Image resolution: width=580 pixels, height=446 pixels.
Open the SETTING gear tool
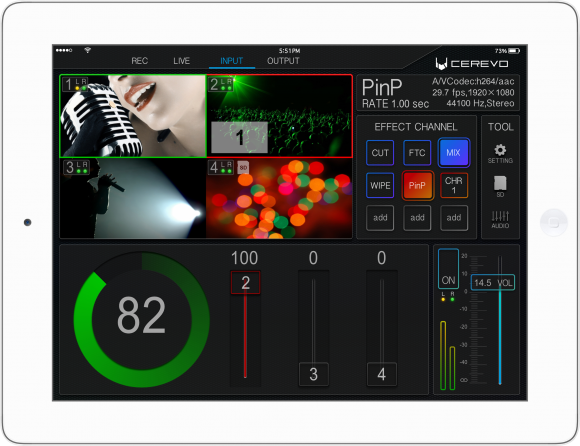coord(500,153)
